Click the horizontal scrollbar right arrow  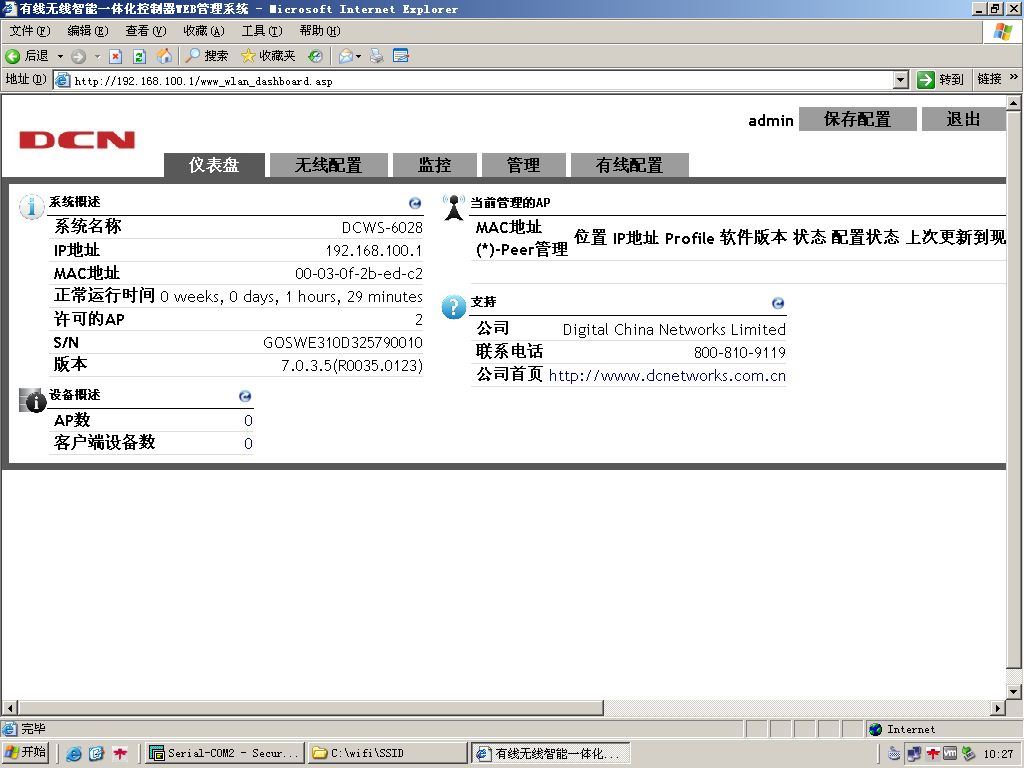[x=998, y=707]
